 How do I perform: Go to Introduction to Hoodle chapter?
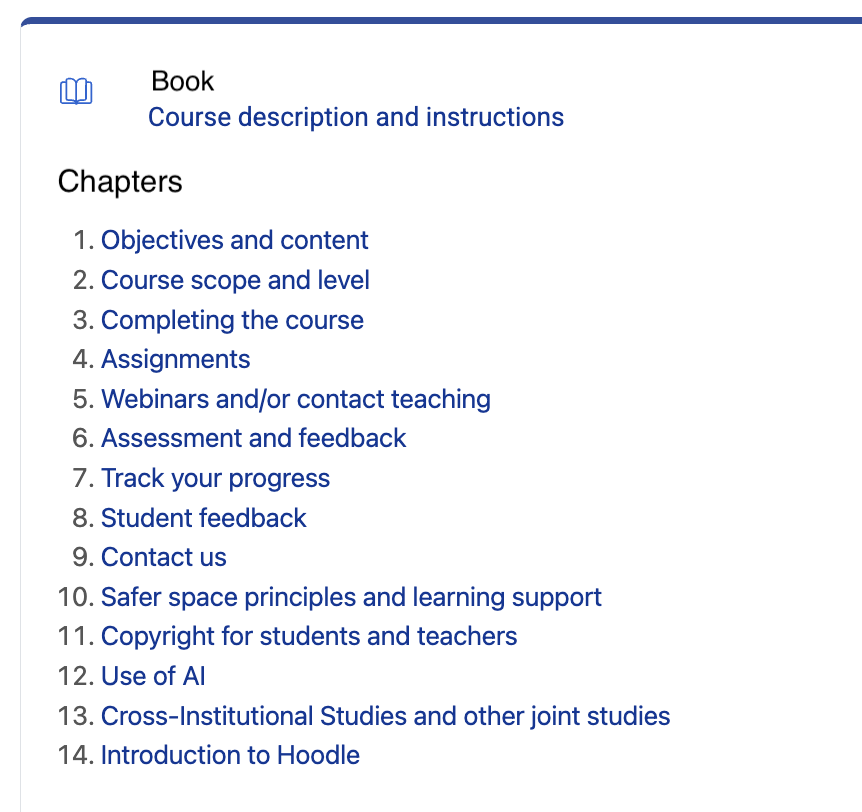coord(230,755)
